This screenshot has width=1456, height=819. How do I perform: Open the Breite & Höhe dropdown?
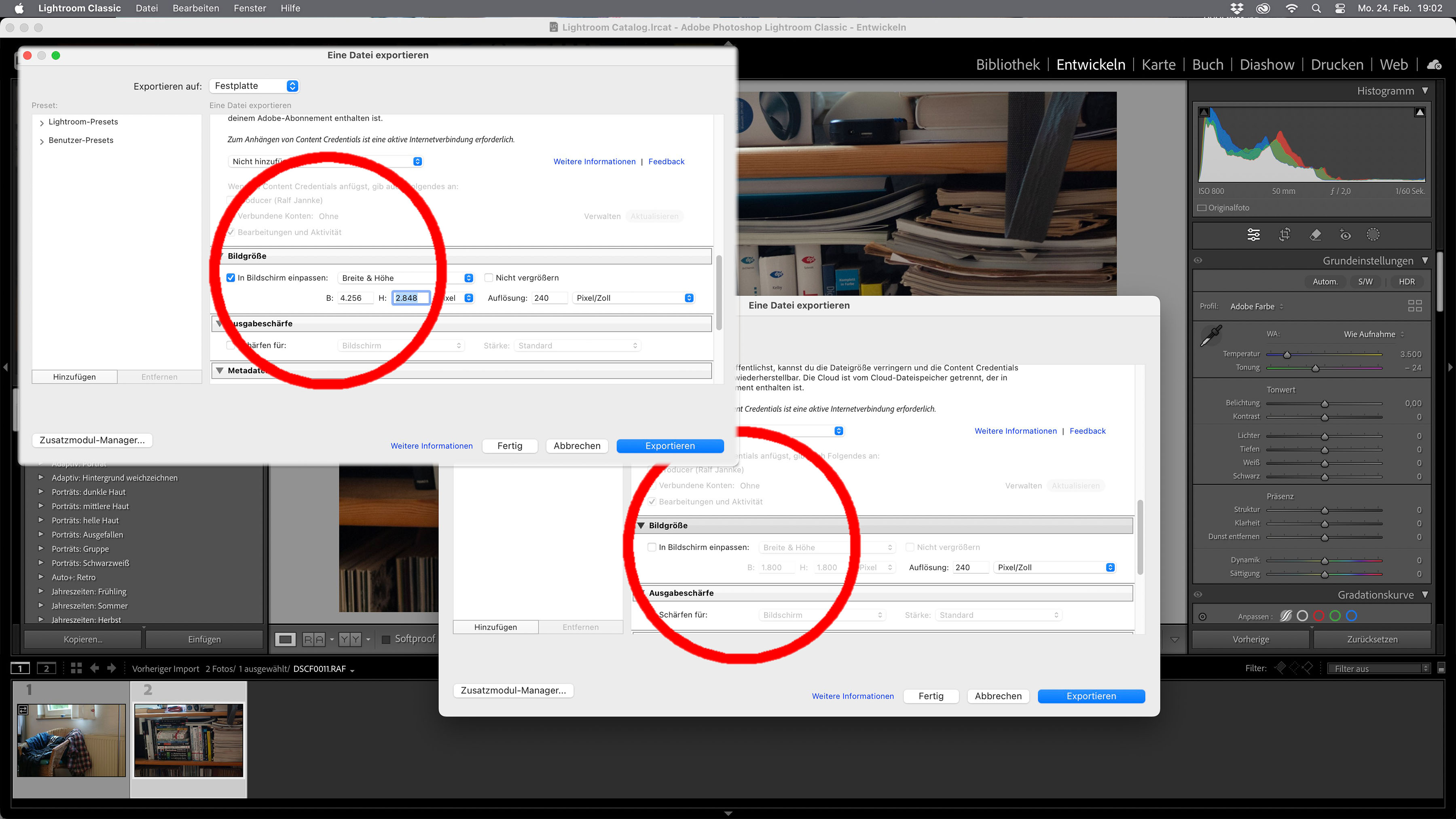pyautogui.click(x=406, y=278)
